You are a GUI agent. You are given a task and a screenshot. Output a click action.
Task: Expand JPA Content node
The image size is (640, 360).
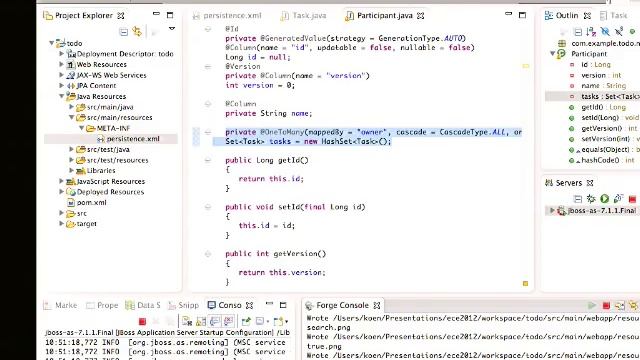click(x=61, y=85)
